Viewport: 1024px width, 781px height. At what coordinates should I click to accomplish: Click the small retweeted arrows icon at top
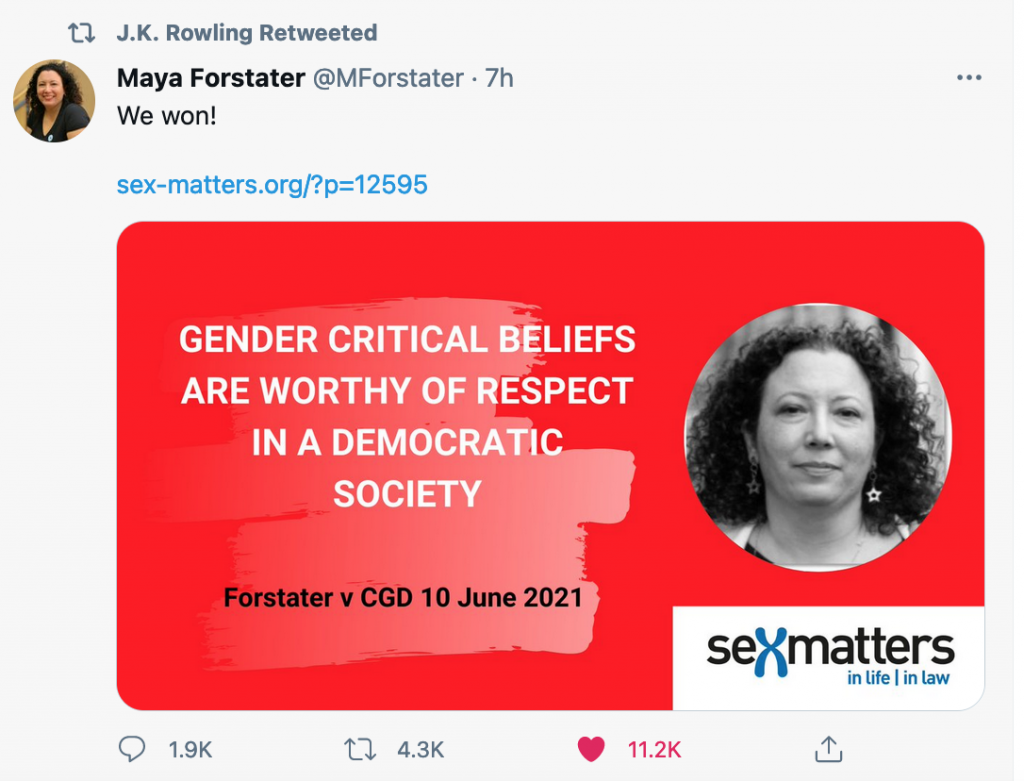pyautogui.click(x=80, y=33)
